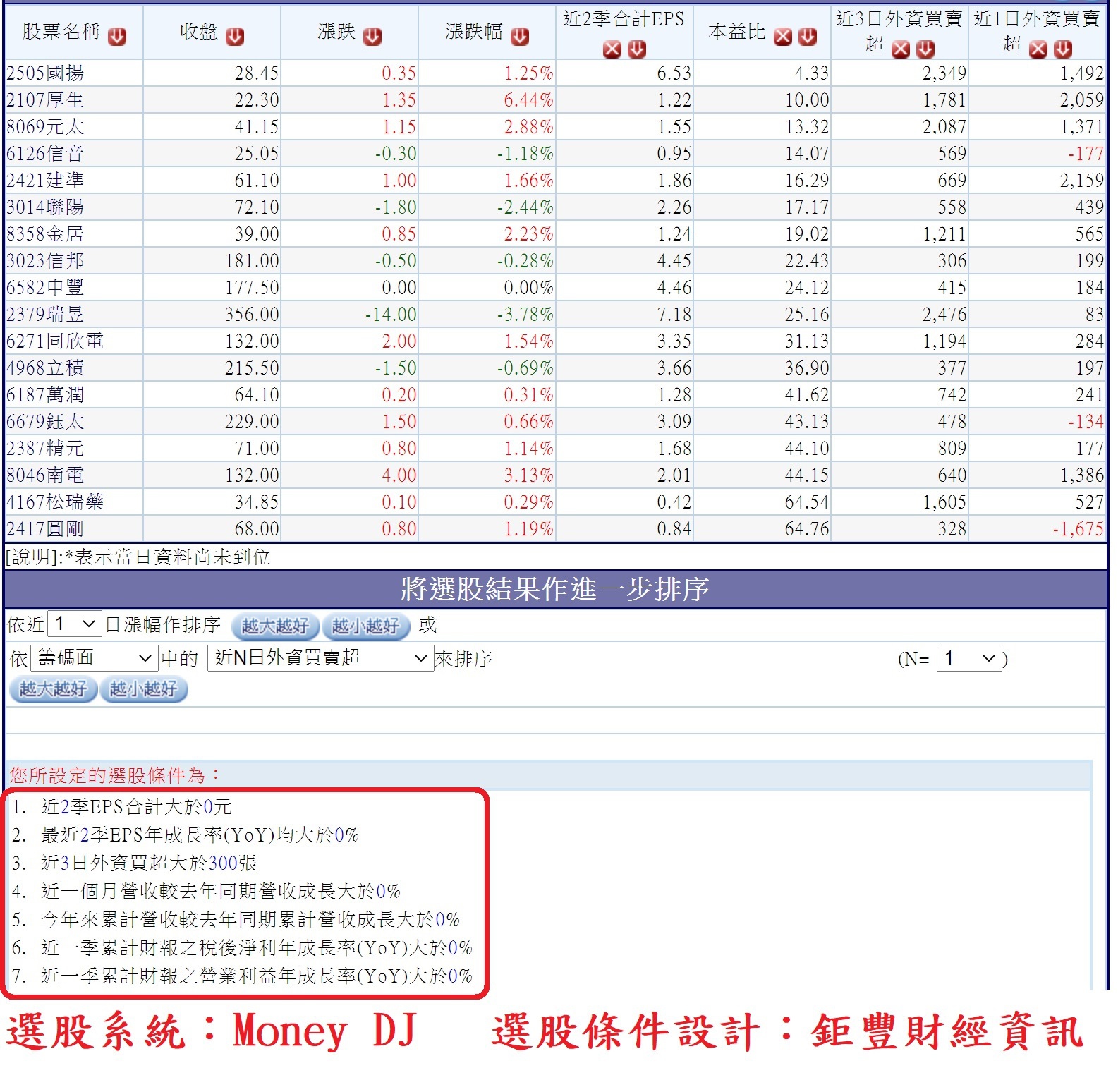Select the 您所設定的選股條件為 heading
This screenshot has width=1118, height=1092.
[115, 775]
